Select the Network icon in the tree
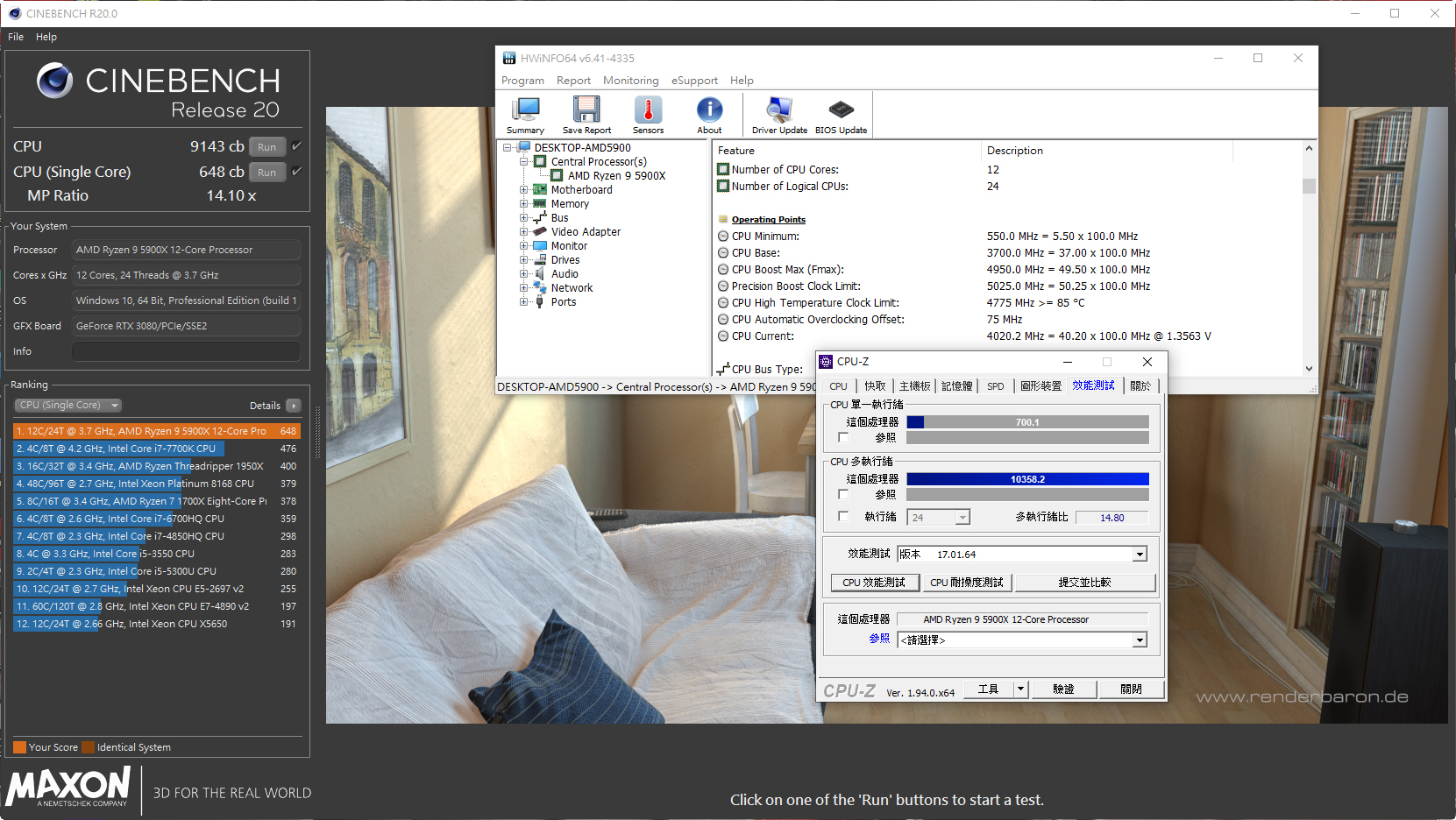Screen dimensions: 1456x820 (x=540, y=287)
